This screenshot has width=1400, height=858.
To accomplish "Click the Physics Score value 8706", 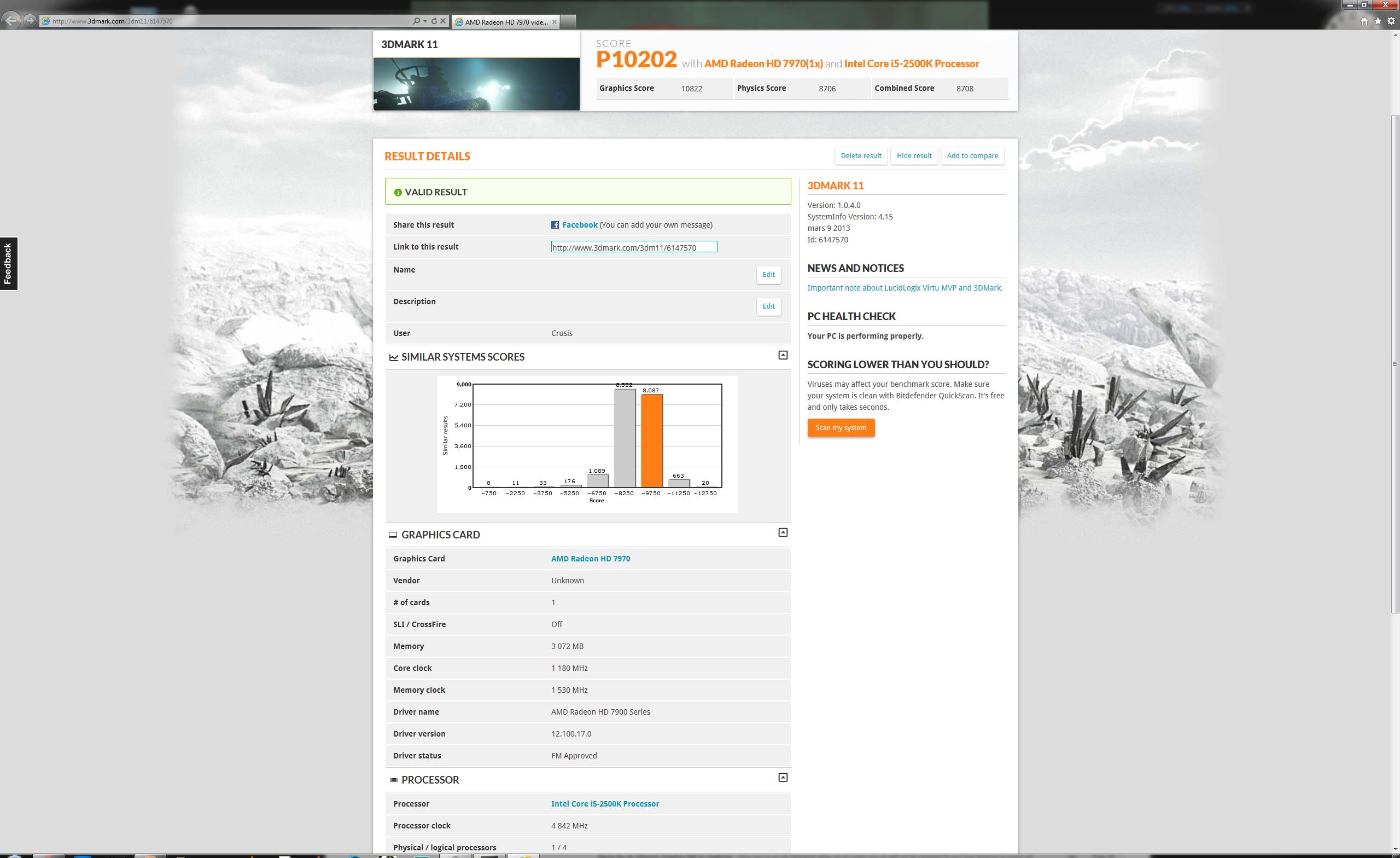I will [x=827, y=89].
